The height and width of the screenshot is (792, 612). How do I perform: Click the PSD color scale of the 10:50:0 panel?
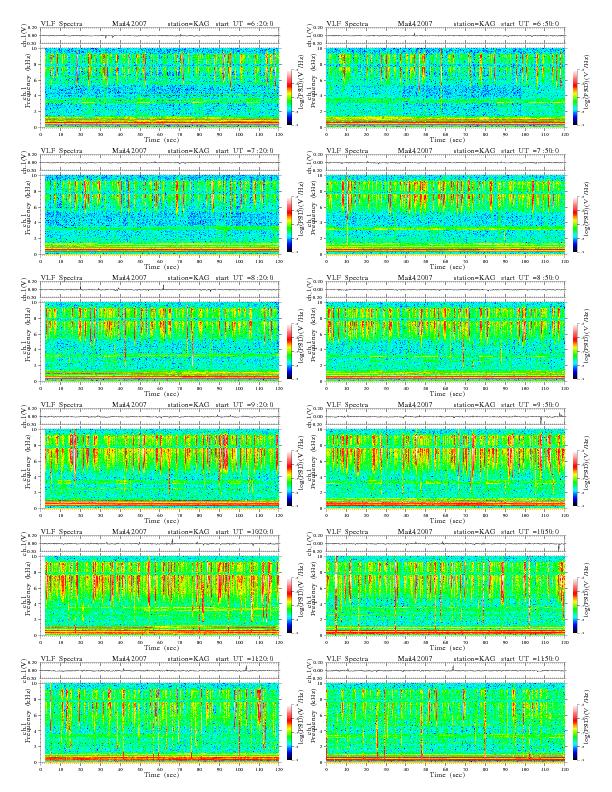click(x=575, y=605)
